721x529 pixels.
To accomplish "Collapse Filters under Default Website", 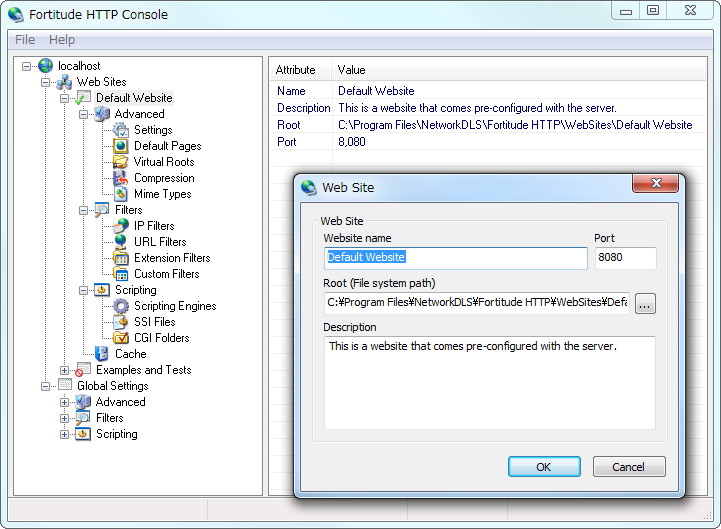I will (83, 210).
